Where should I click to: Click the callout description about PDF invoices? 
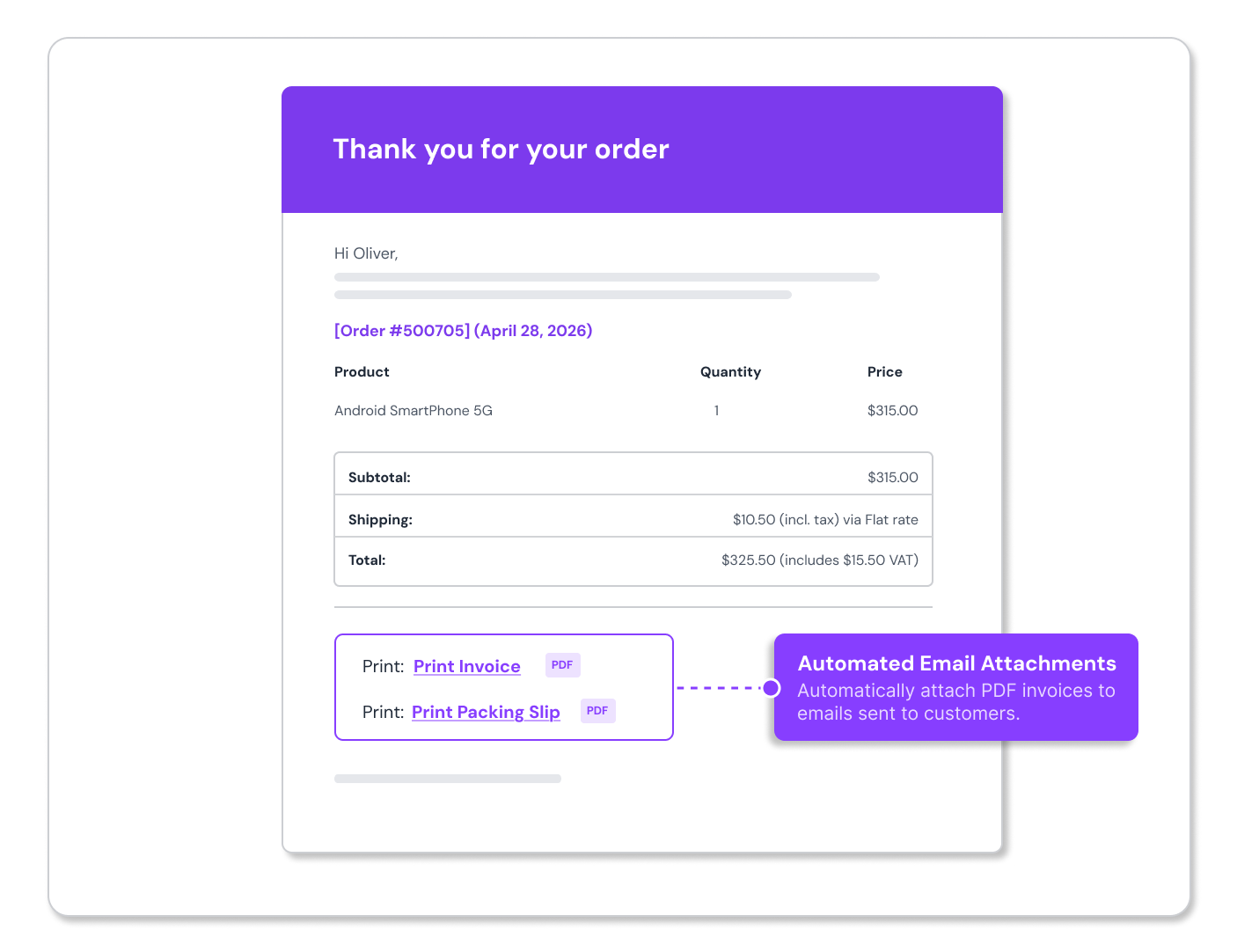click(x=956, y=702)
